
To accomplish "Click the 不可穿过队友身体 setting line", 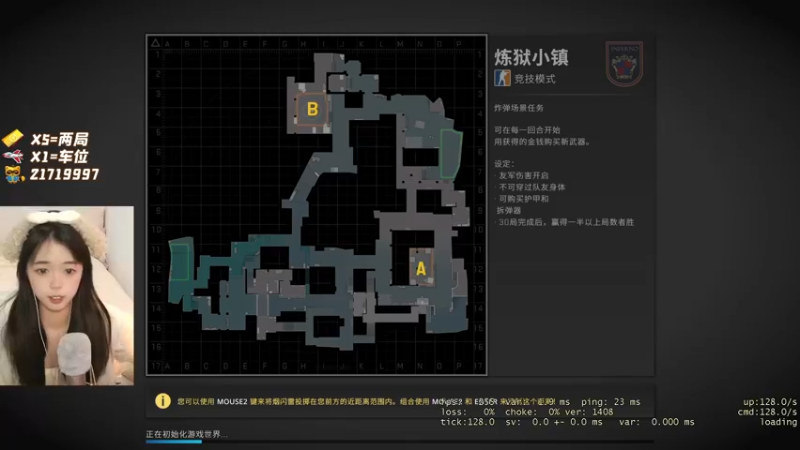I will tap(532, 187).
